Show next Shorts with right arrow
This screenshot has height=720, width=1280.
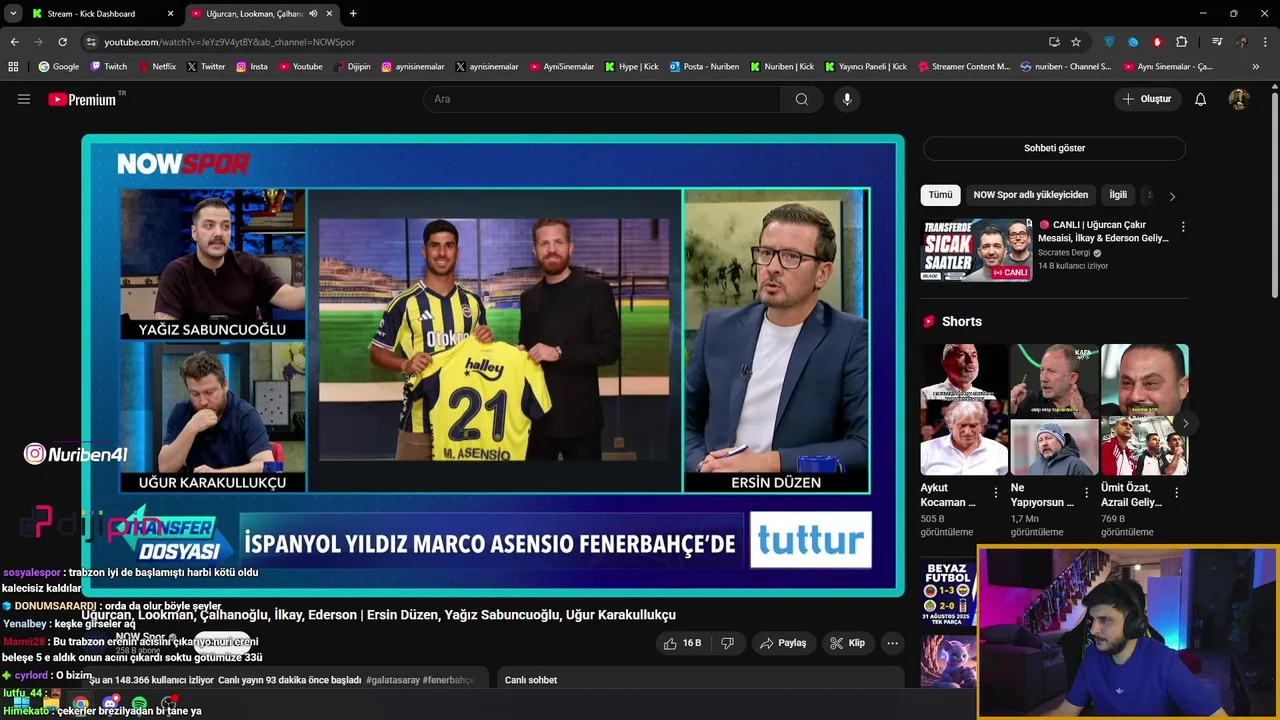(x=1185, y=424)
